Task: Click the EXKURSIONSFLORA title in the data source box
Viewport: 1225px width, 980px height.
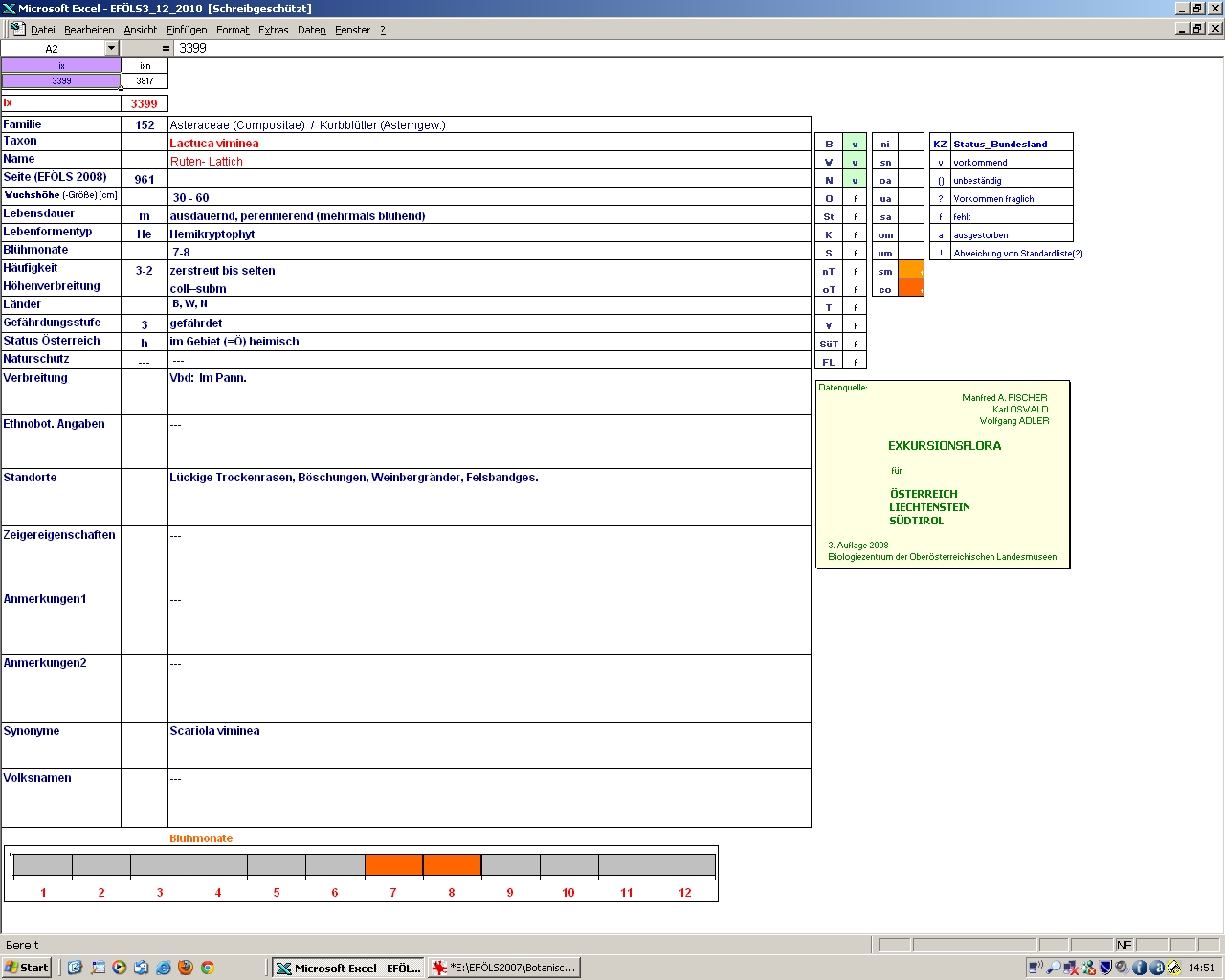Action: 945,446
